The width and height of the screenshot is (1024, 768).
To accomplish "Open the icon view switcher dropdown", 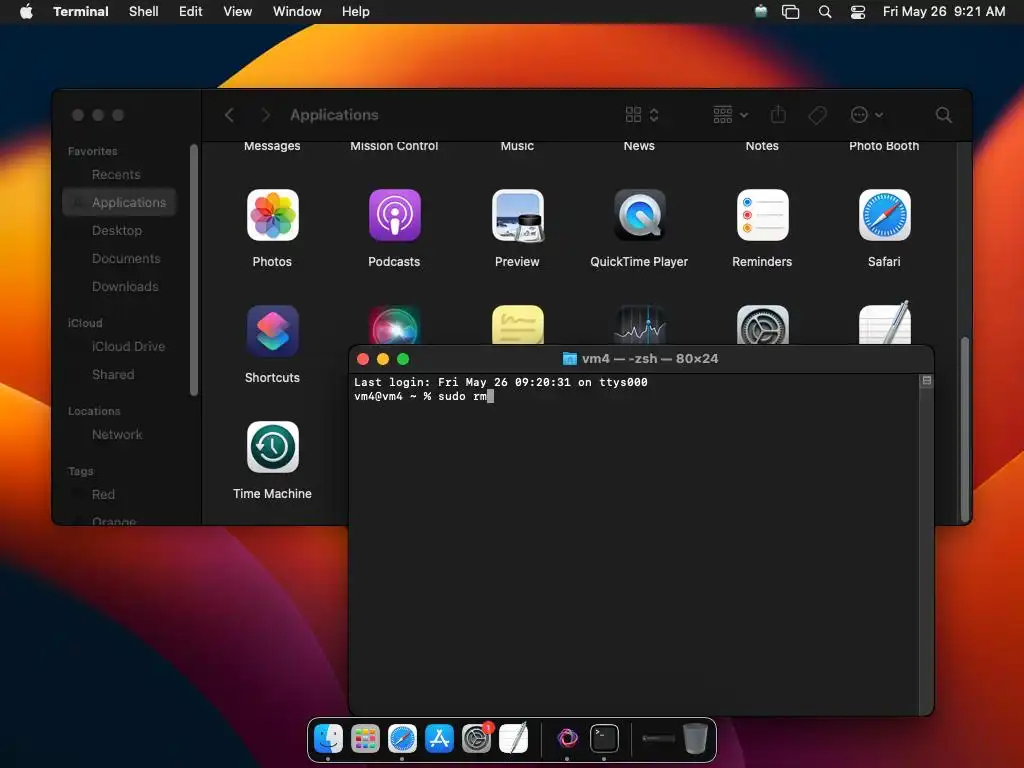I will 641,115.
